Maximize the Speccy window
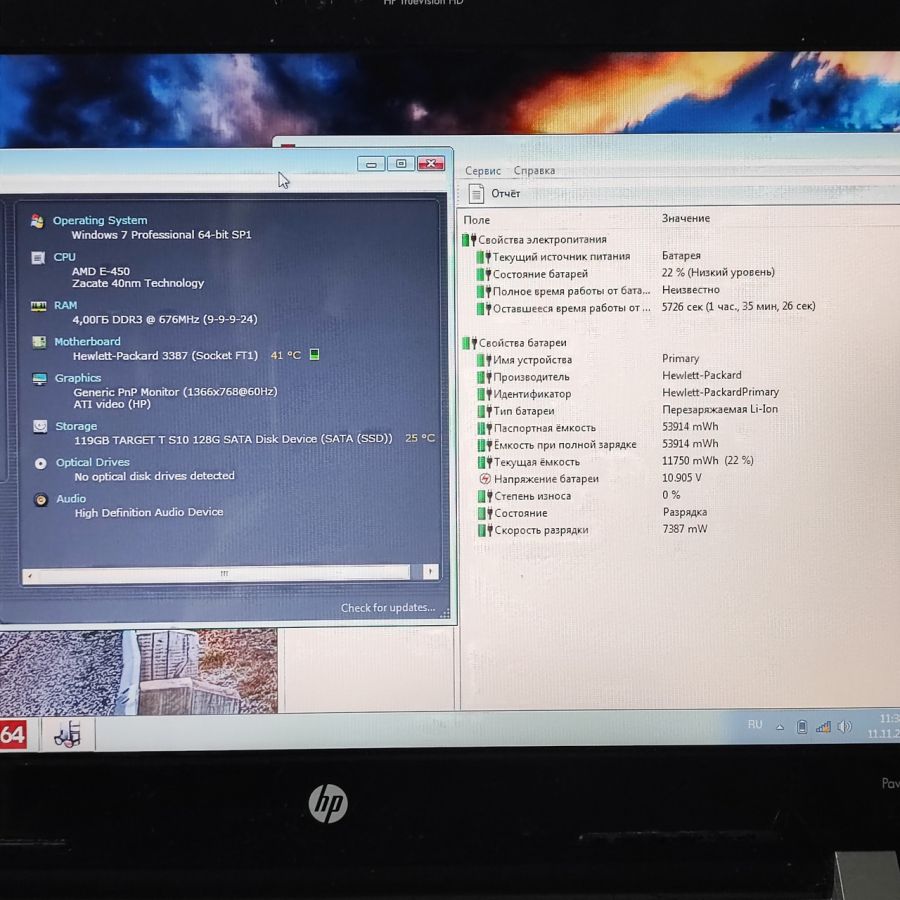 401,164
